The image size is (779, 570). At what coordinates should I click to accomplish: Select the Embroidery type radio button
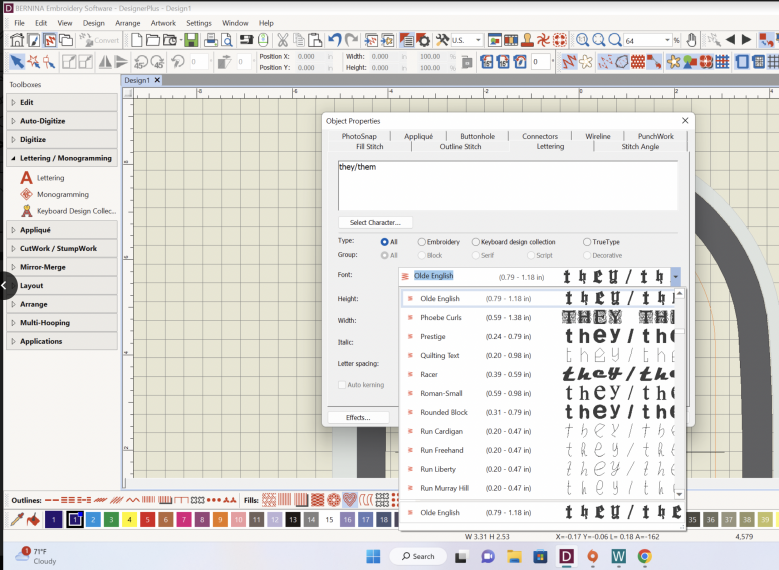click(x=421, y=241)
